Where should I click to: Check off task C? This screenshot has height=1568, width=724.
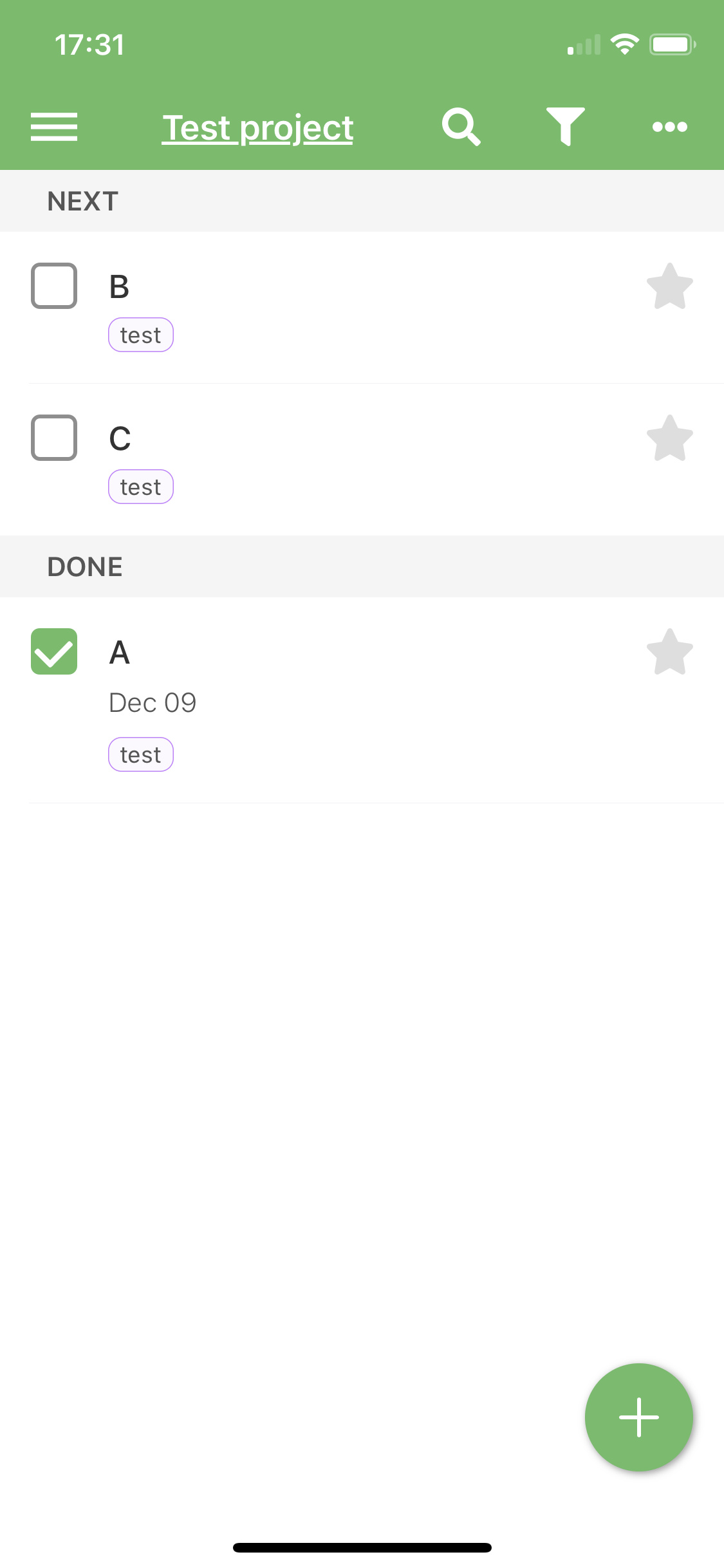54,438
